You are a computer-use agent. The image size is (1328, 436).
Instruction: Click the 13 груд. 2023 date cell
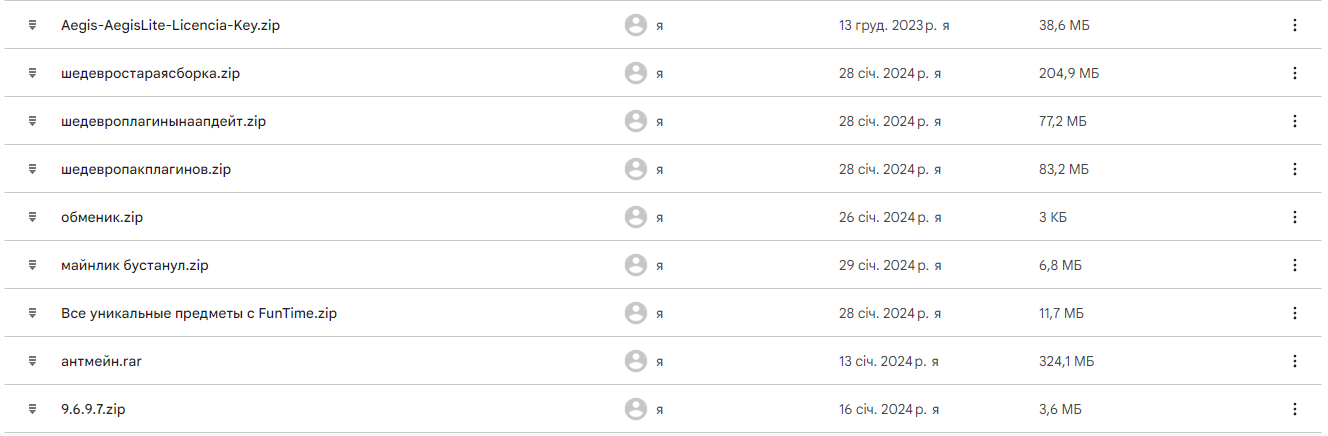(x=894, y=25)
